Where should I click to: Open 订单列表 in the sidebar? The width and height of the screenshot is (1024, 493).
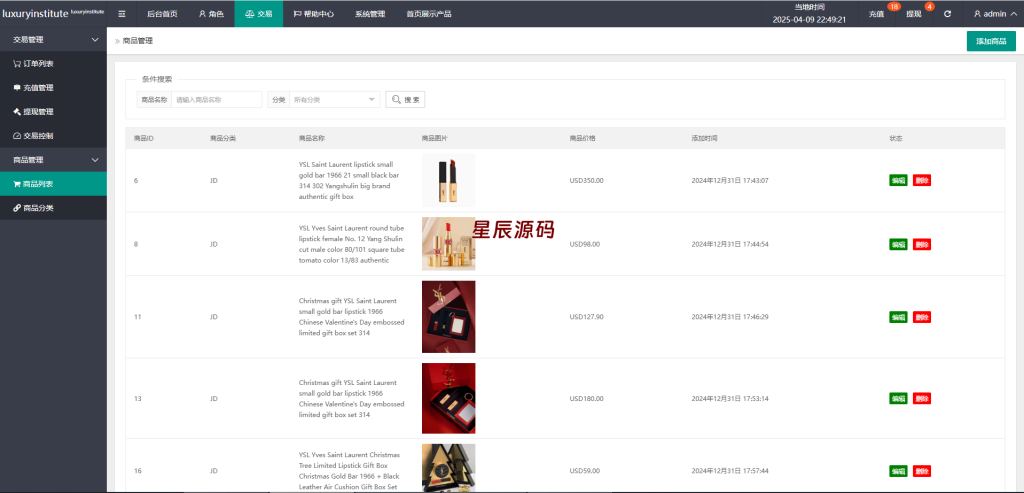point(54,64)
